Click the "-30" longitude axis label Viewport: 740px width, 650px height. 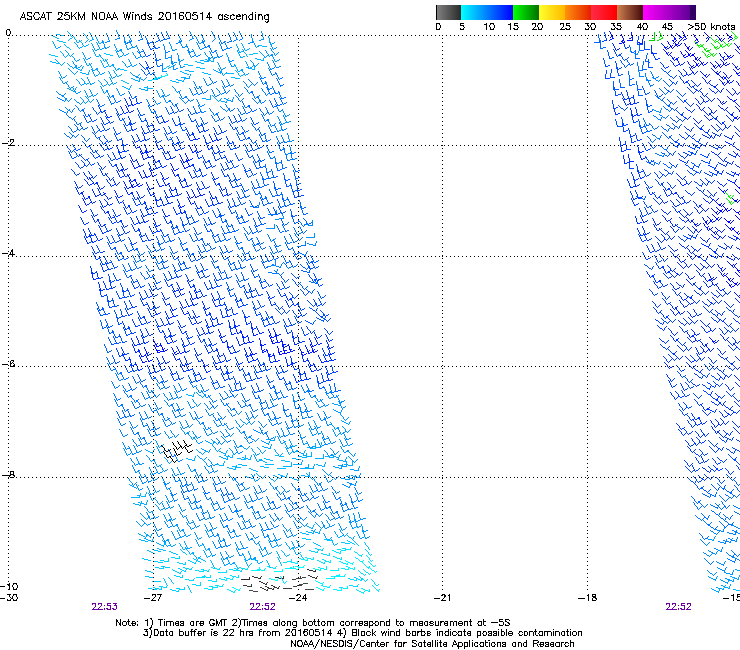(x=9, y=598)
